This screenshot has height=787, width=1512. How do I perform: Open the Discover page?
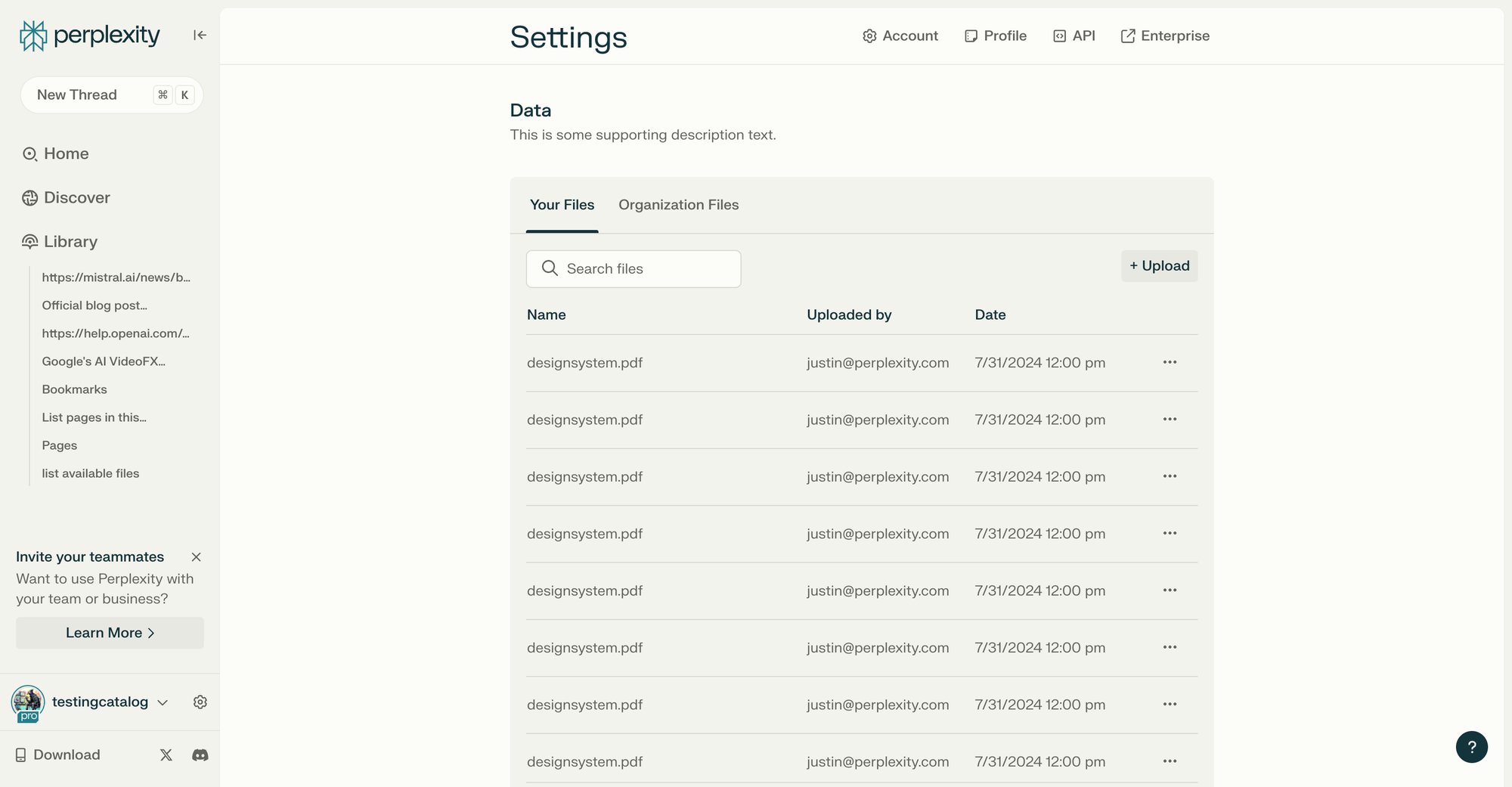tap(76, 197)
